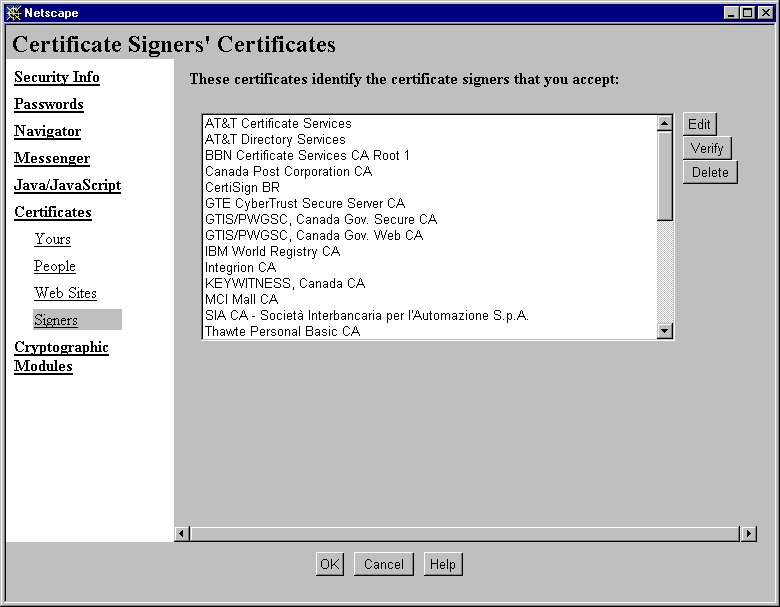Select KEYWITNESS, Canada CA entry

430,283
